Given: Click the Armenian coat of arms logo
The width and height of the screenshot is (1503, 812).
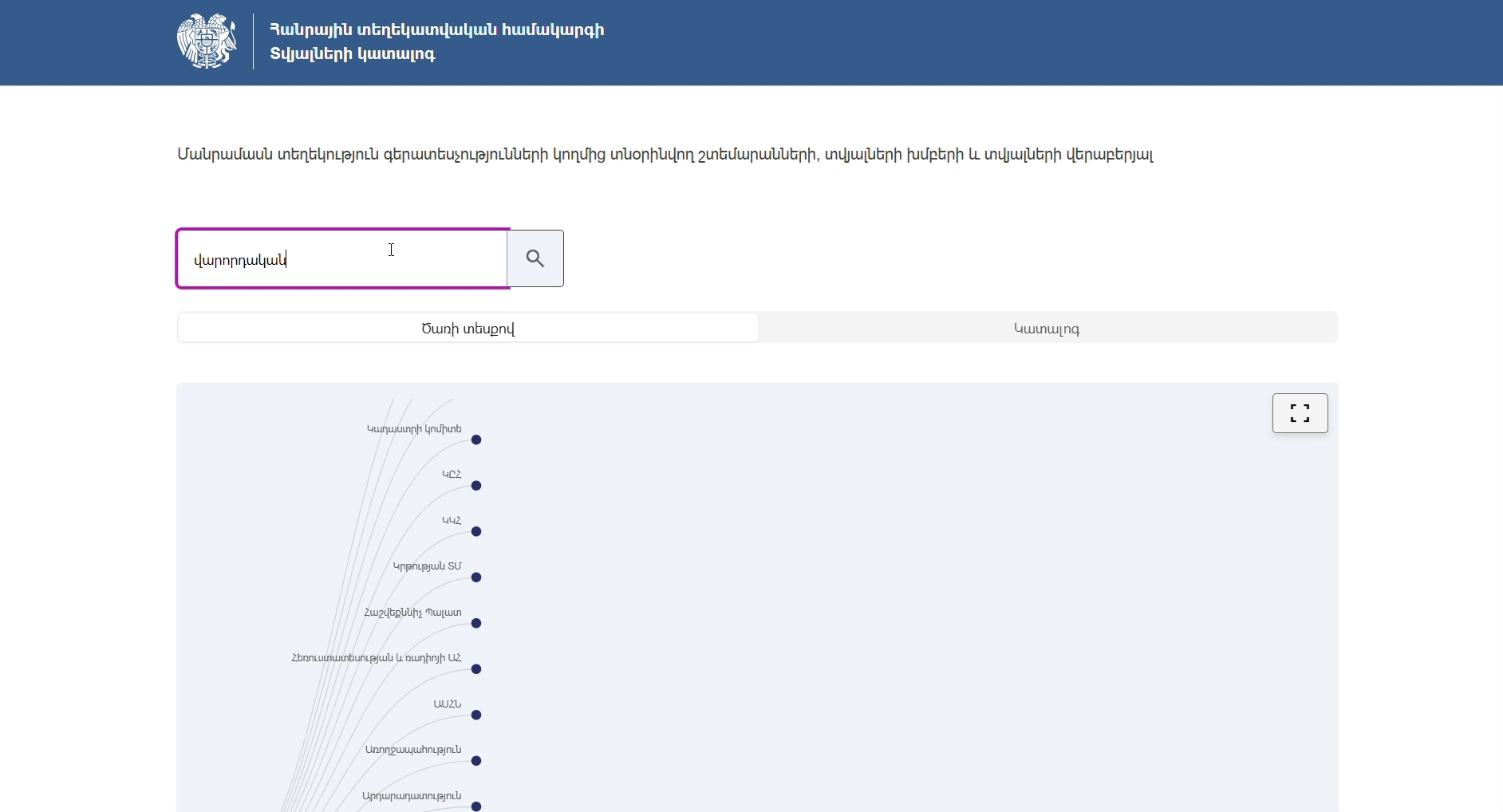Looking at the screenshot, I should [207, 41].
